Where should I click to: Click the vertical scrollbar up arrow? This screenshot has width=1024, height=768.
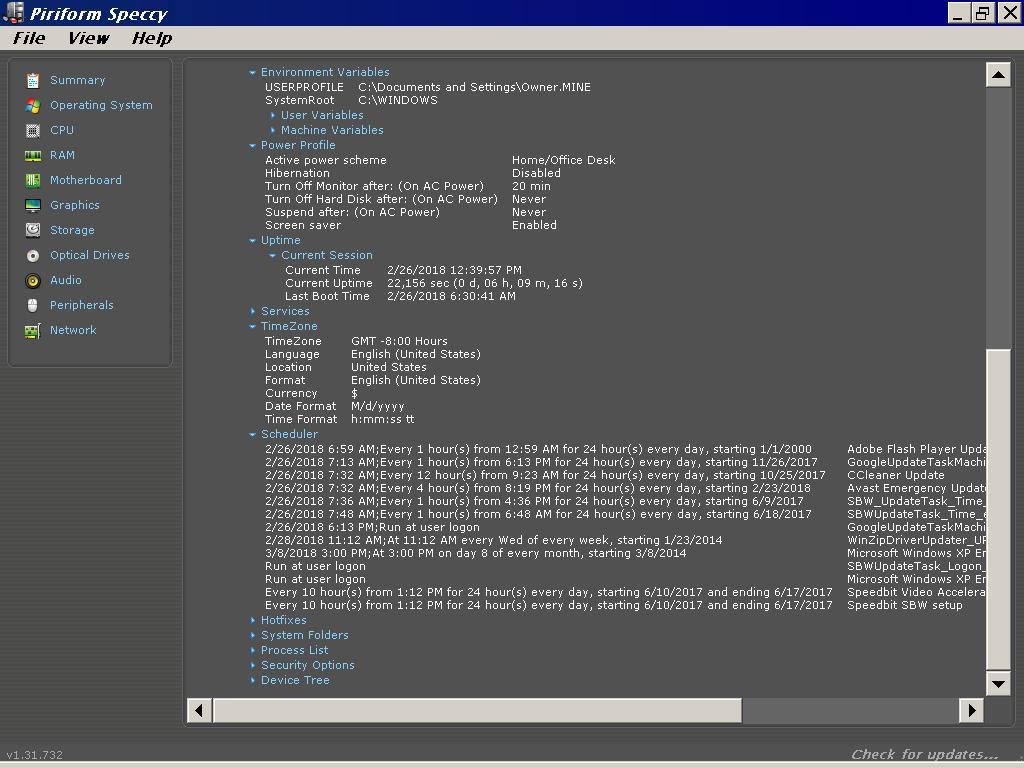pos(998,75)
